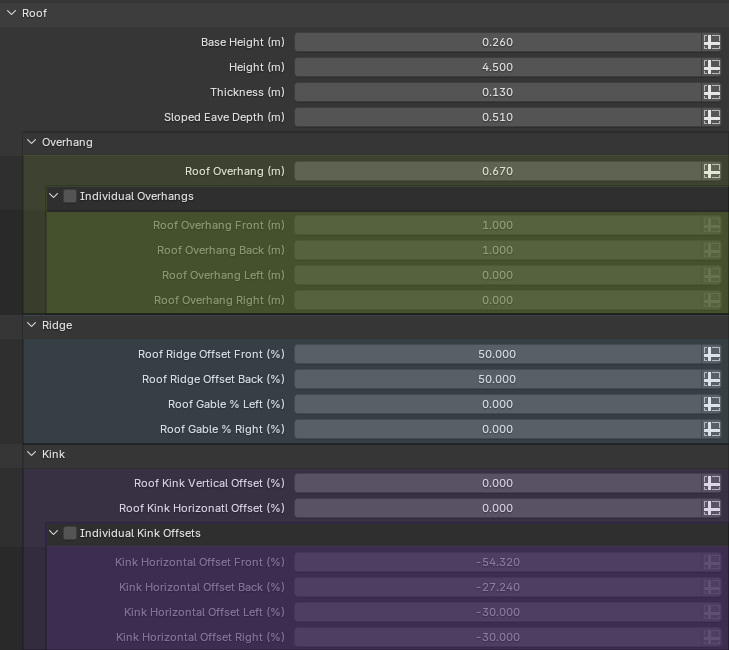Image resolution: width=729 pixels, height=650 pixels.
Task: Click the "Sloped Eave Depth (m)" label
Action: (x=224, y=117)
